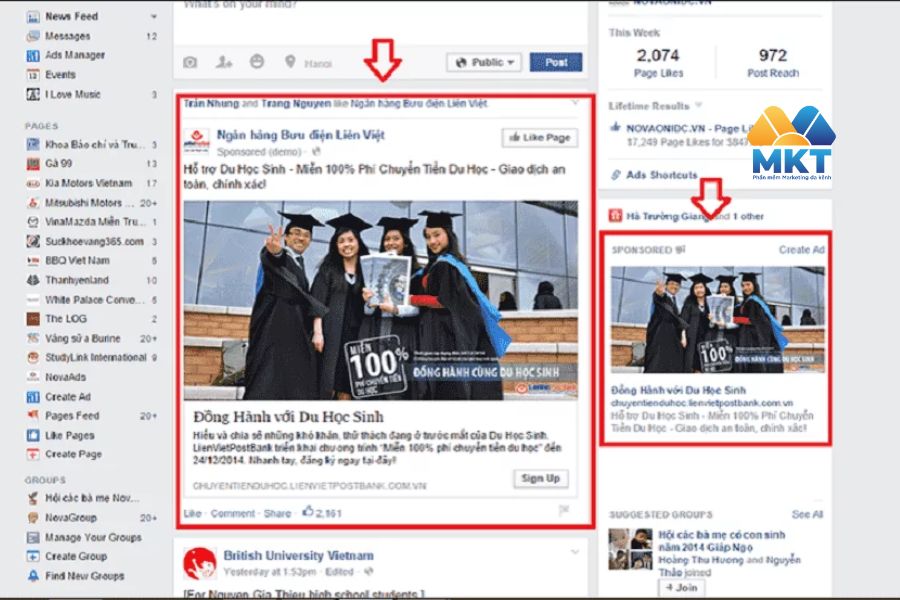Click Sign Up on the LienVietPostBank ad
900x600 pixels.
tap(540, 479)
